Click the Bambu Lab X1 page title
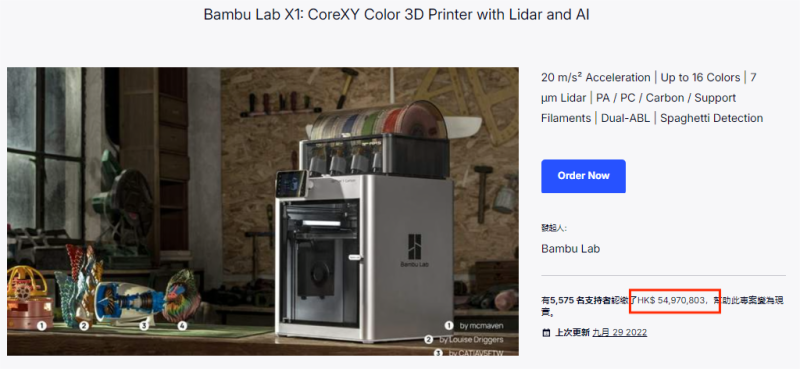This screenshot has height=369, width=800. pyautogui.click(x=396, y=14)
